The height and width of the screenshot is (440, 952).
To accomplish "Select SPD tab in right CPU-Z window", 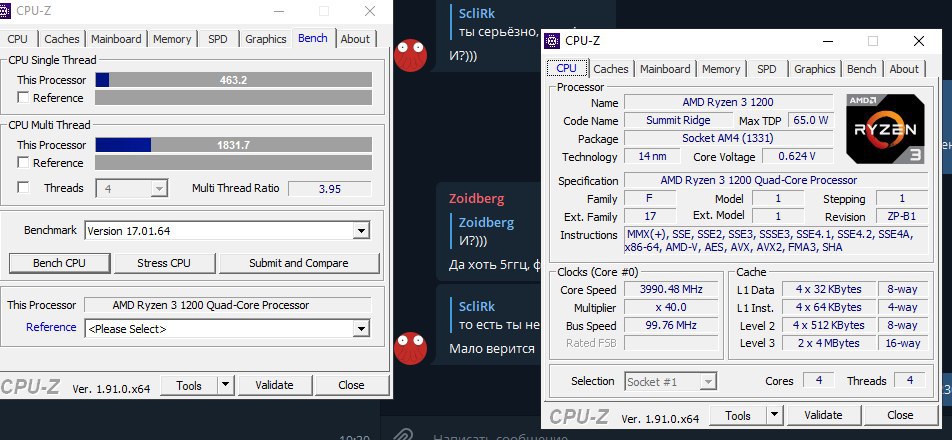I will [x=767, y=69].
